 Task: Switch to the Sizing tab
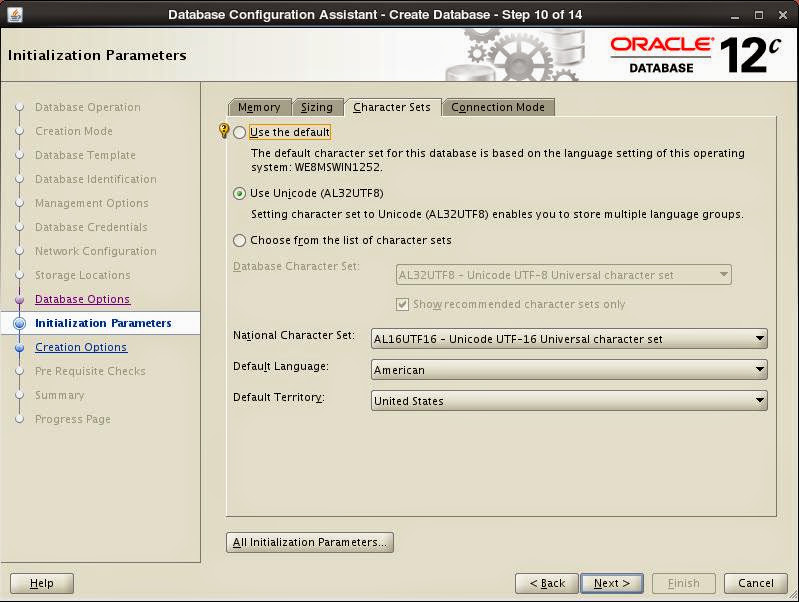[317, 108]
